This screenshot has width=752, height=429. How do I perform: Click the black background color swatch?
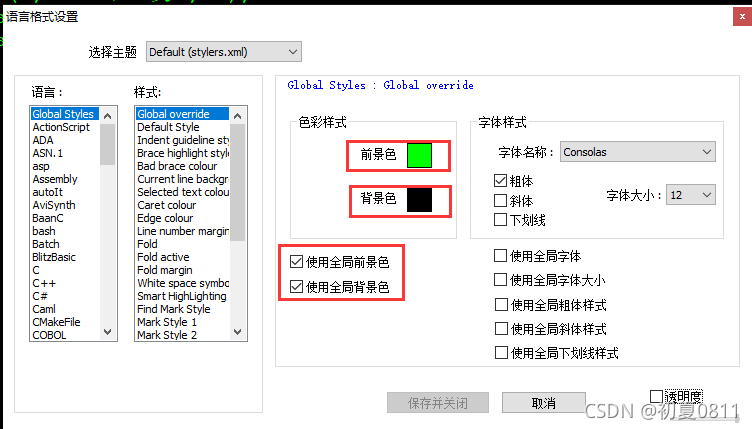pyautogui.click(x=419, y=199)
